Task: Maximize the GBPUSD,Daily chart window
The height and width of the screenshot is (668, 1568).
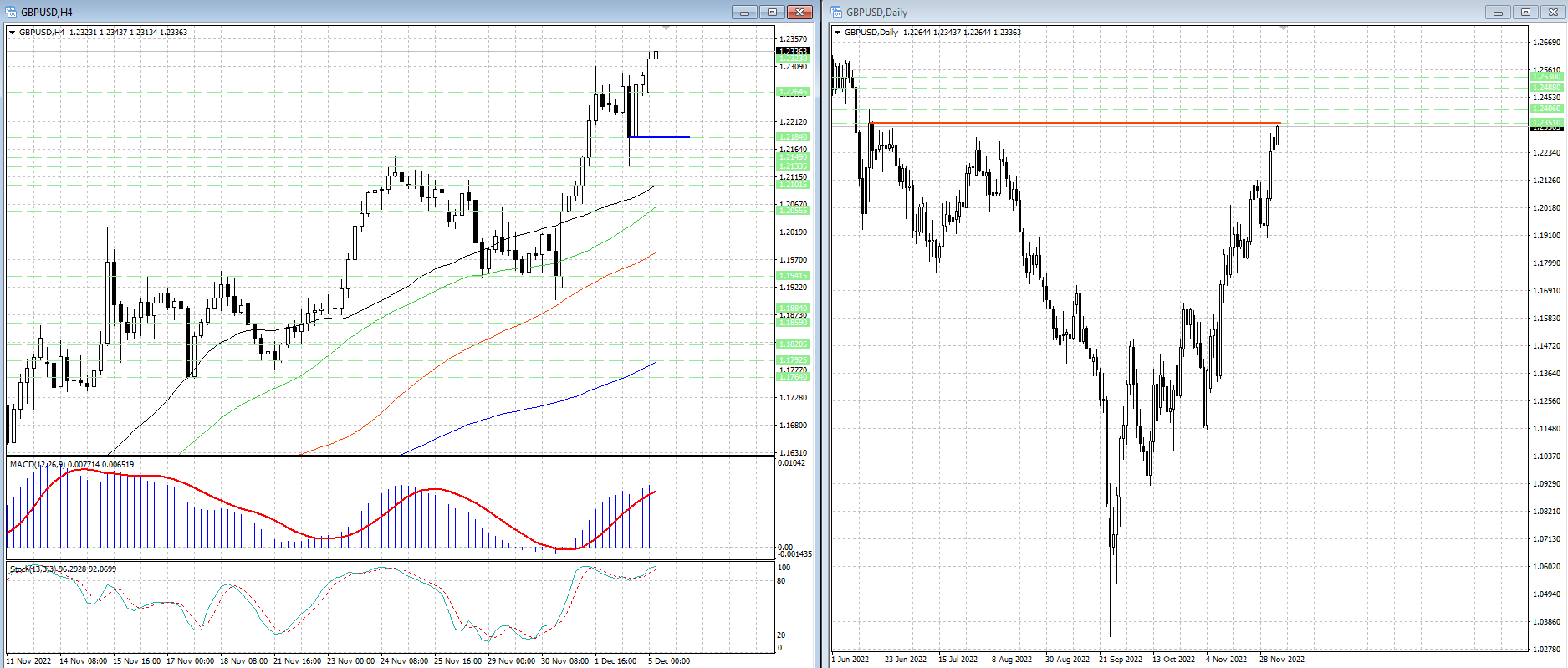Action: click(x=1525, y=12)
